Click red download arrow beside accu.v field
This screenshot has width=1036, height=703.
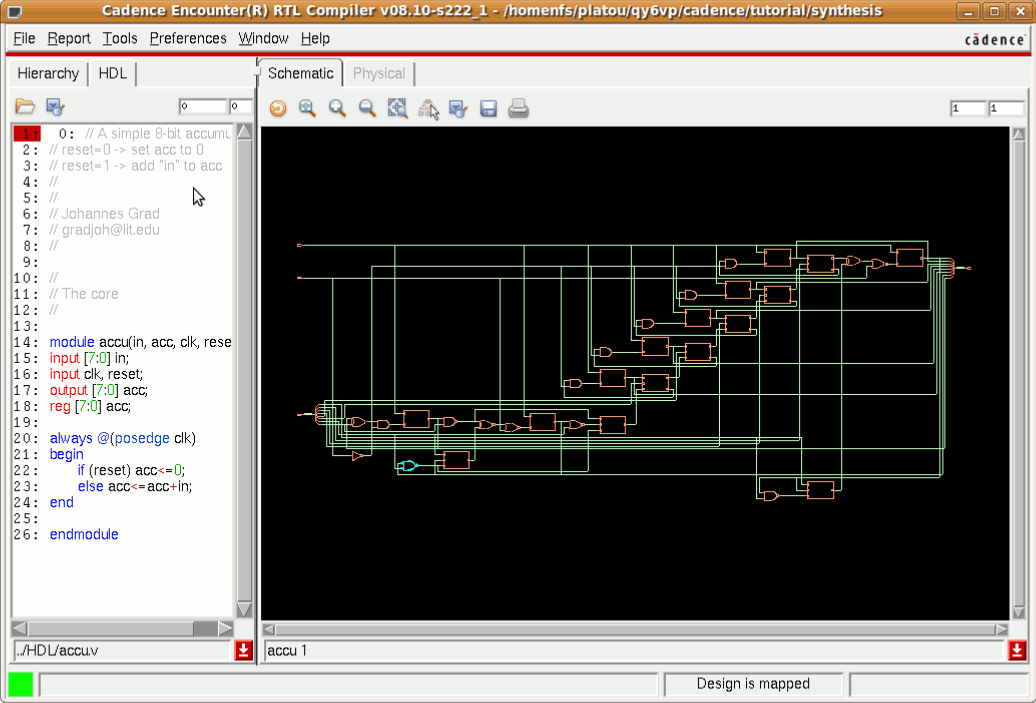tap(243, 651)
